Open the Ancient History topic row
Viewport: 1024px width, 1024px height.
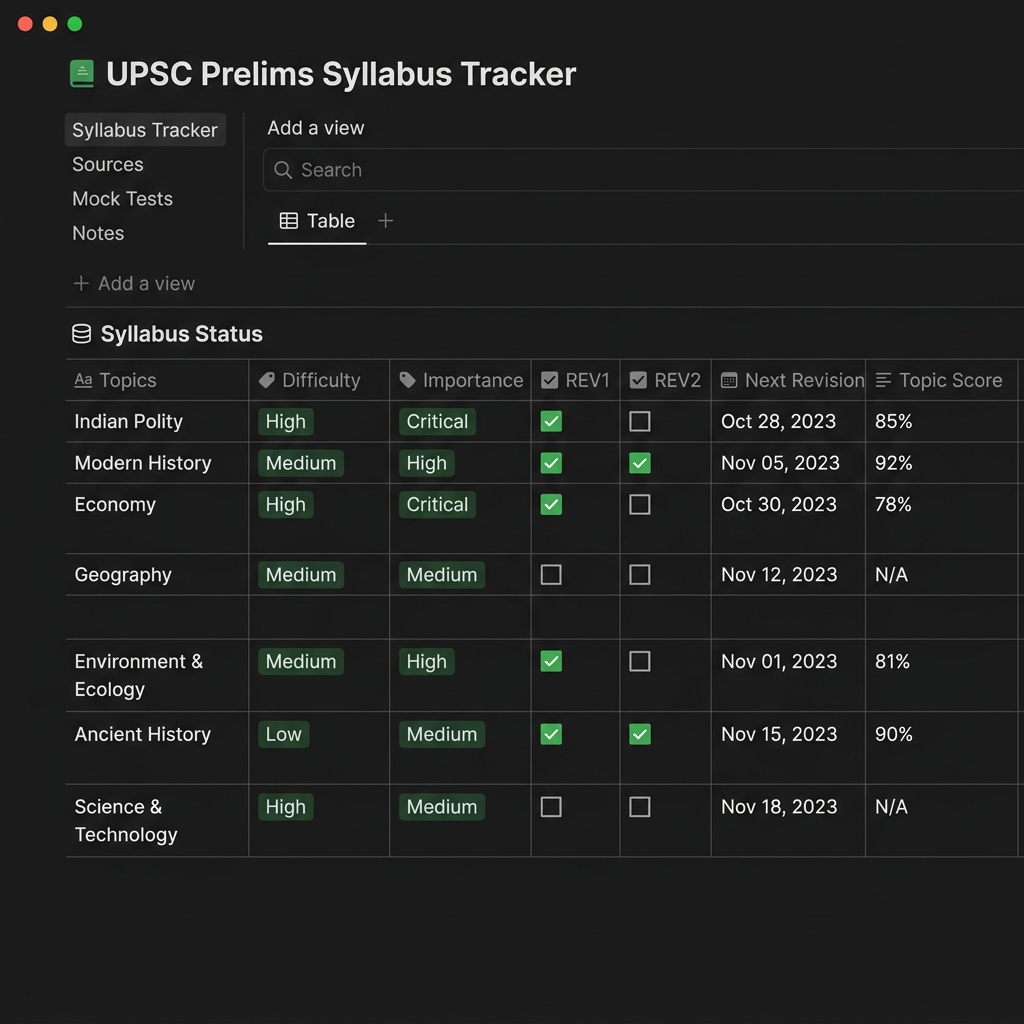tap(143, 734)
